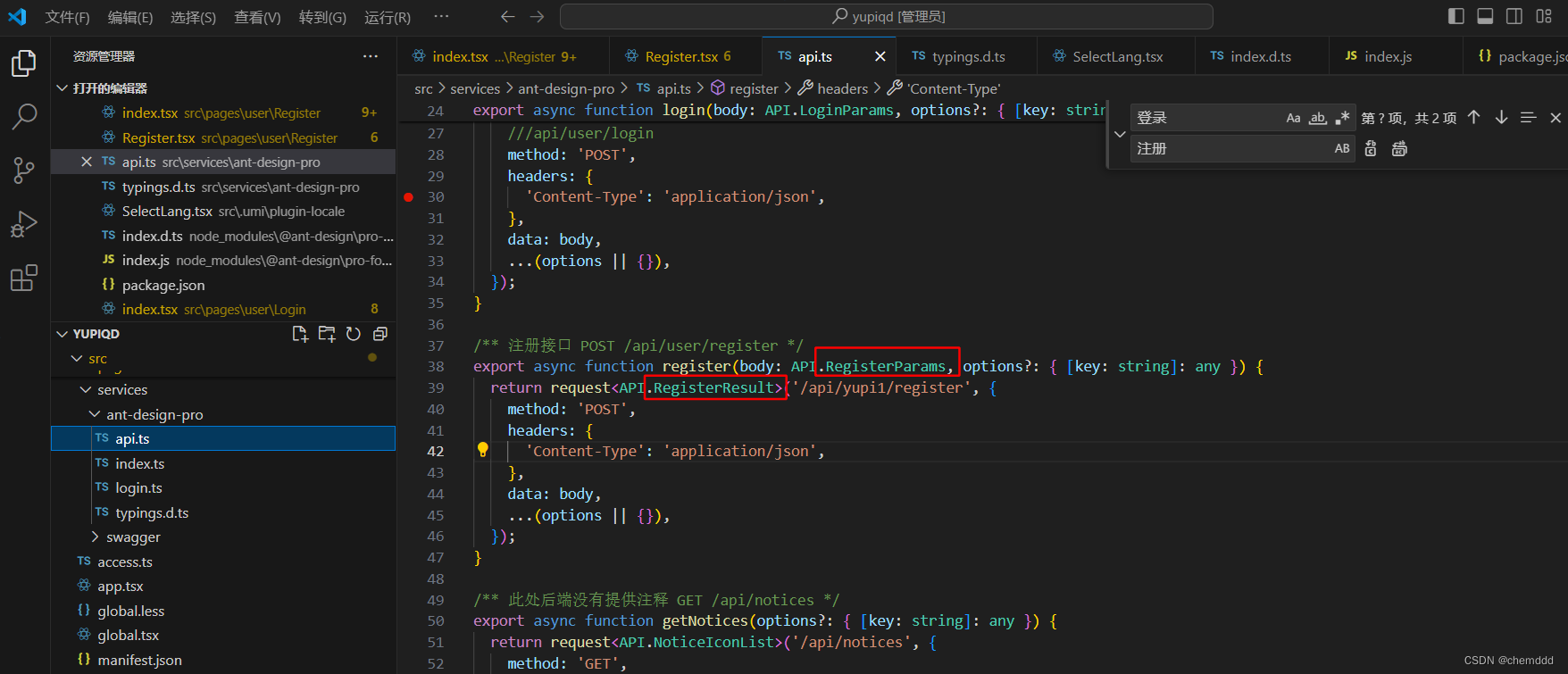Toggle bottom panel layout icon

[x=1485, y=16]
